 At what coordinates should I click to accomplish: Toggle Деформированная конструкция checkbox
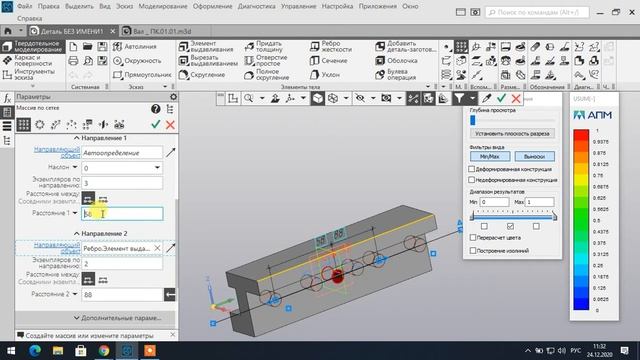pos(471,169)
